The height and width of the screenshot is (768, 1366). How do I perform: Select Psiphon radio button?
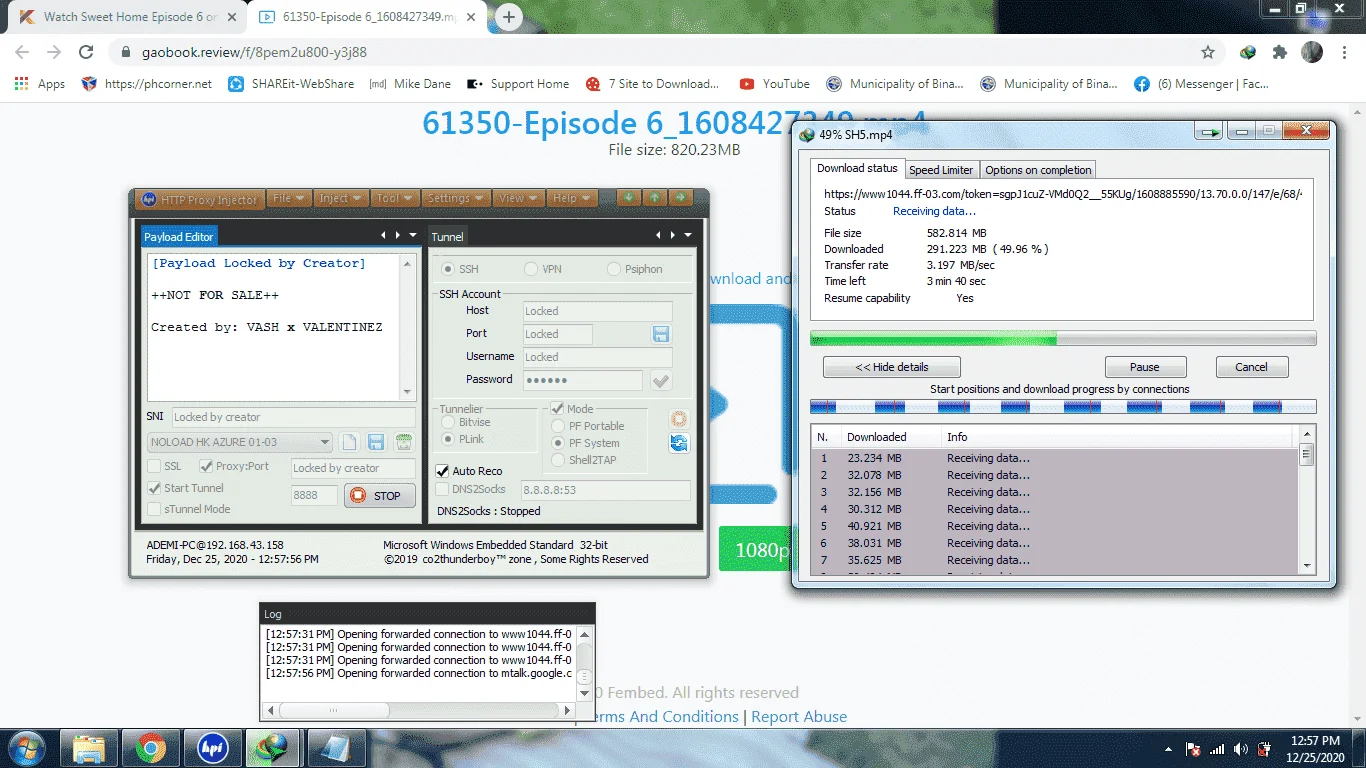point(614,269)
